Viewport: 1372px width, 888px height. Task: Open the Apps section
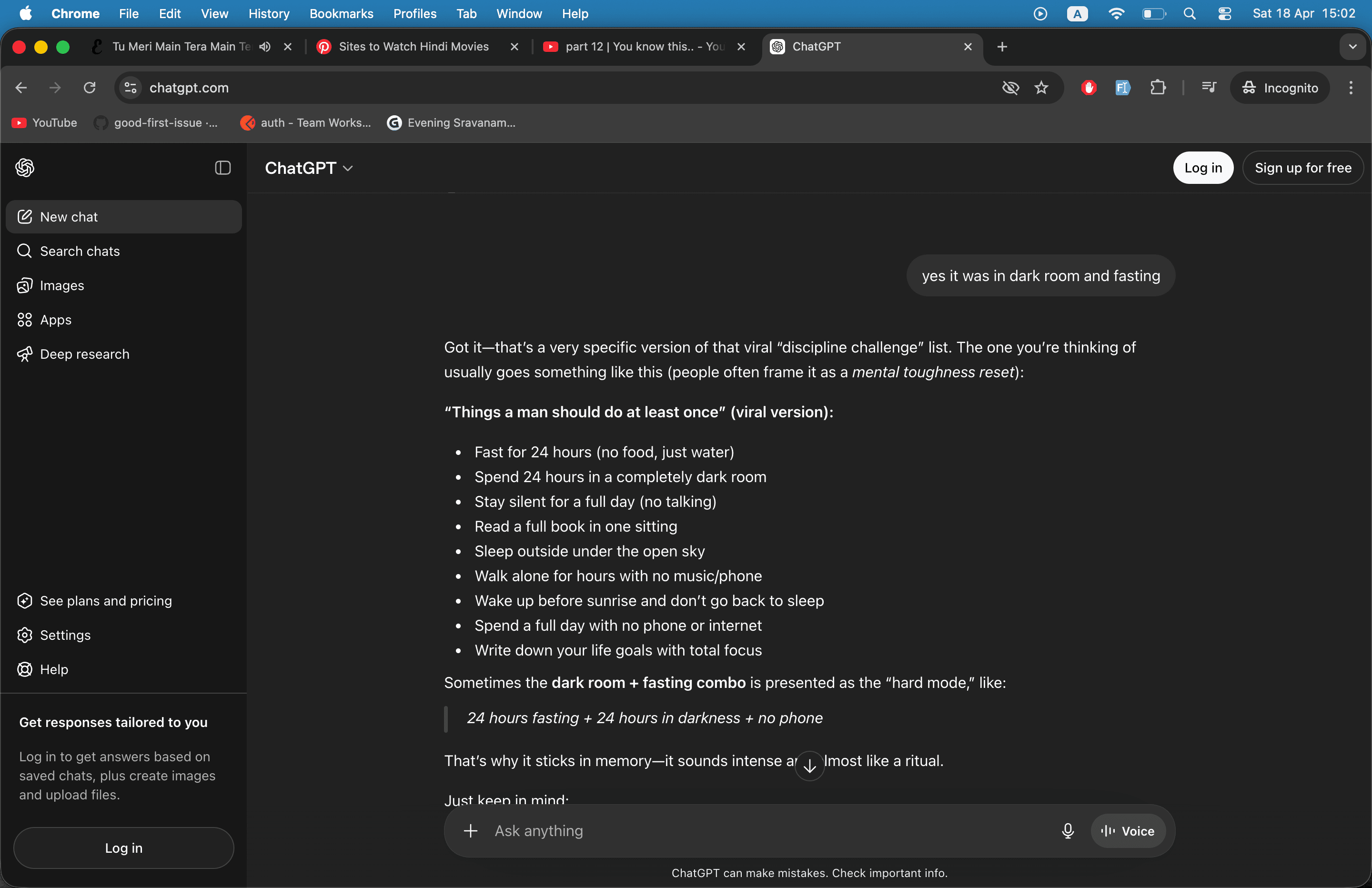point(123,320)
